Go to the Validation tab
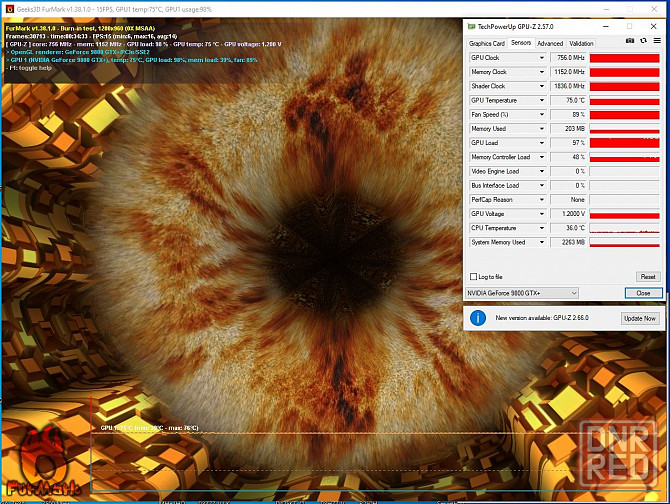Image resolution: width=670 pixels, height=504 pixels. pos(581,43)
